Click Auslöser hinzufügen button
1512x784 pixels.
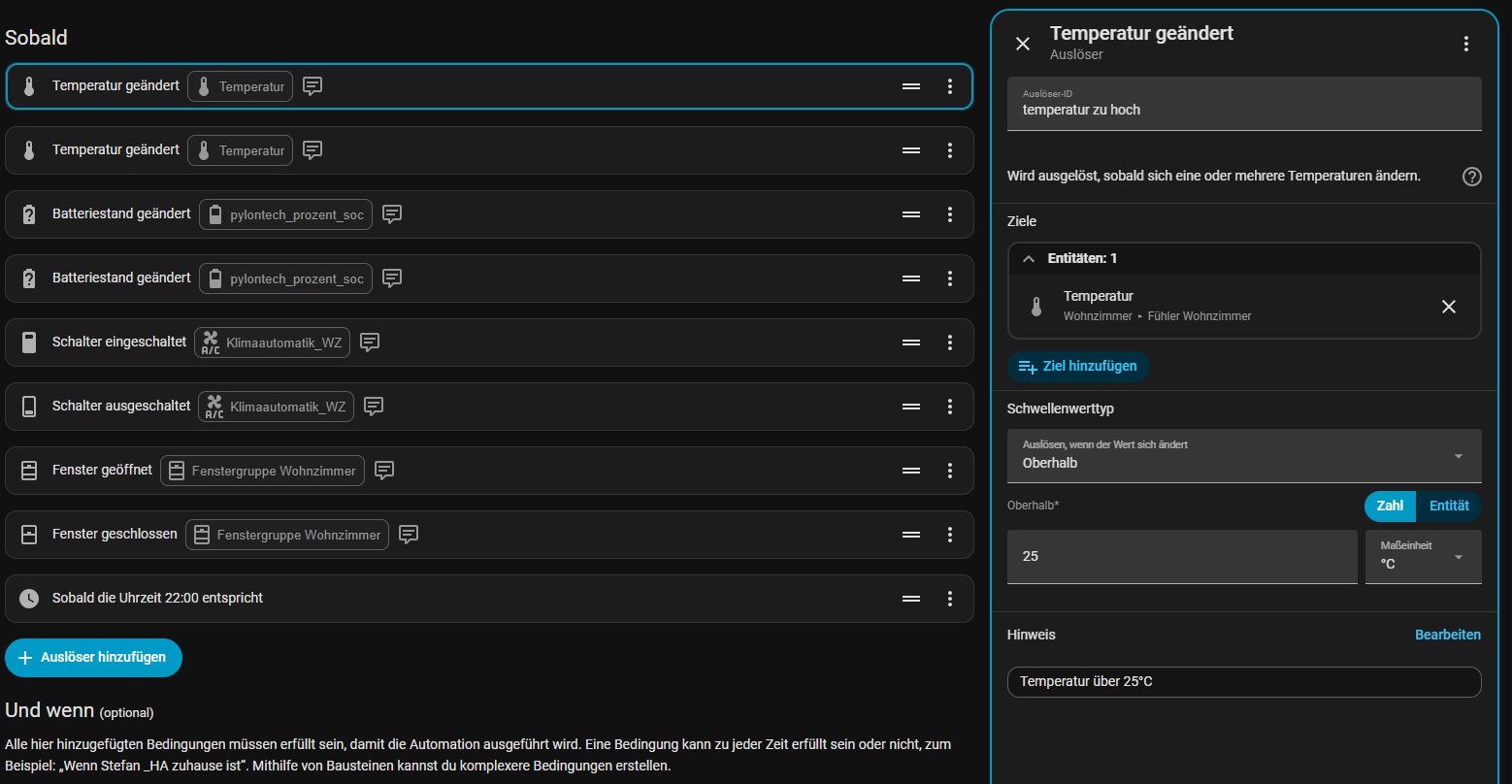(93, 658)
